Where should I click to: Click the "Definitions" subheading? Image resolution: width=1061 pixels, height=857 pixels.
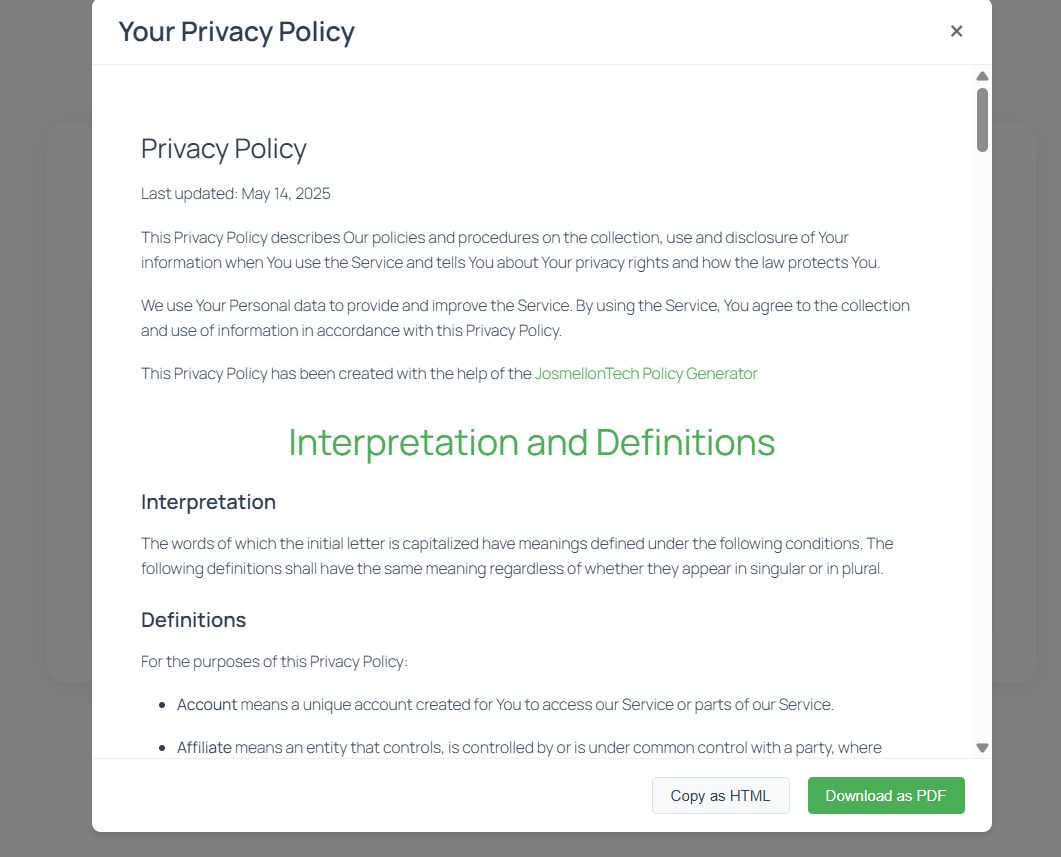point(193,620)
